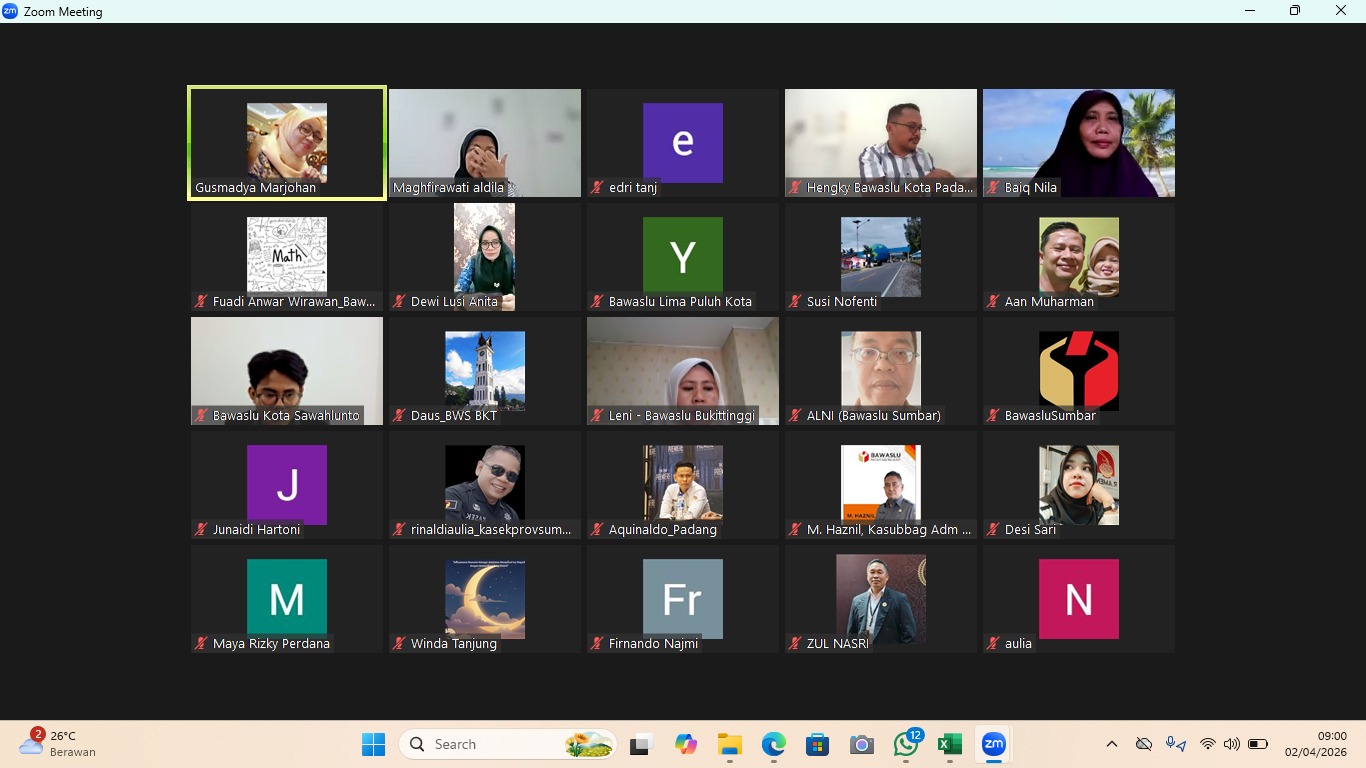The width and height of the screenshot is (1366, 768).
Task: Open WhatsApp from the taskbar
Action: click(x=906, y=745)
